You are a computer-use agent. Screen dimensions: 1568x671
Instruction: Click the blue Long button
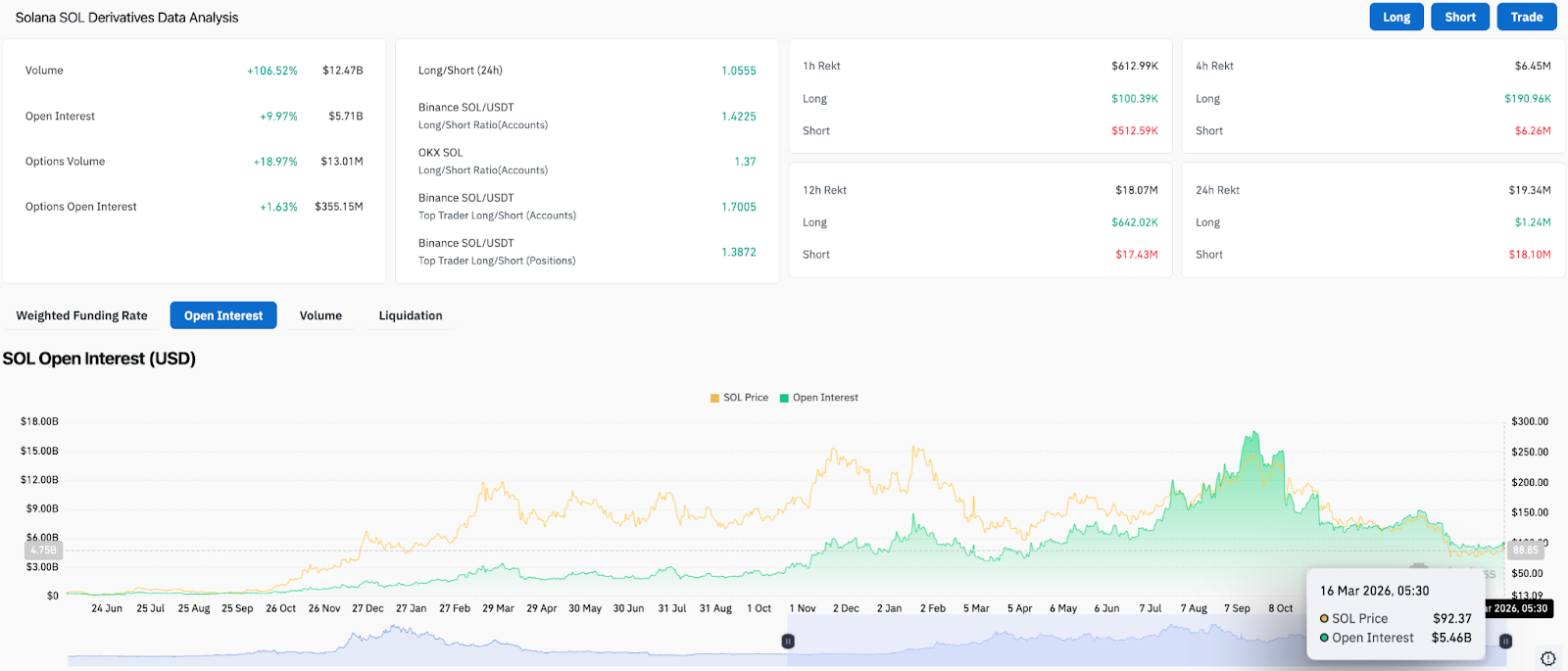(x=1396, y=17)
